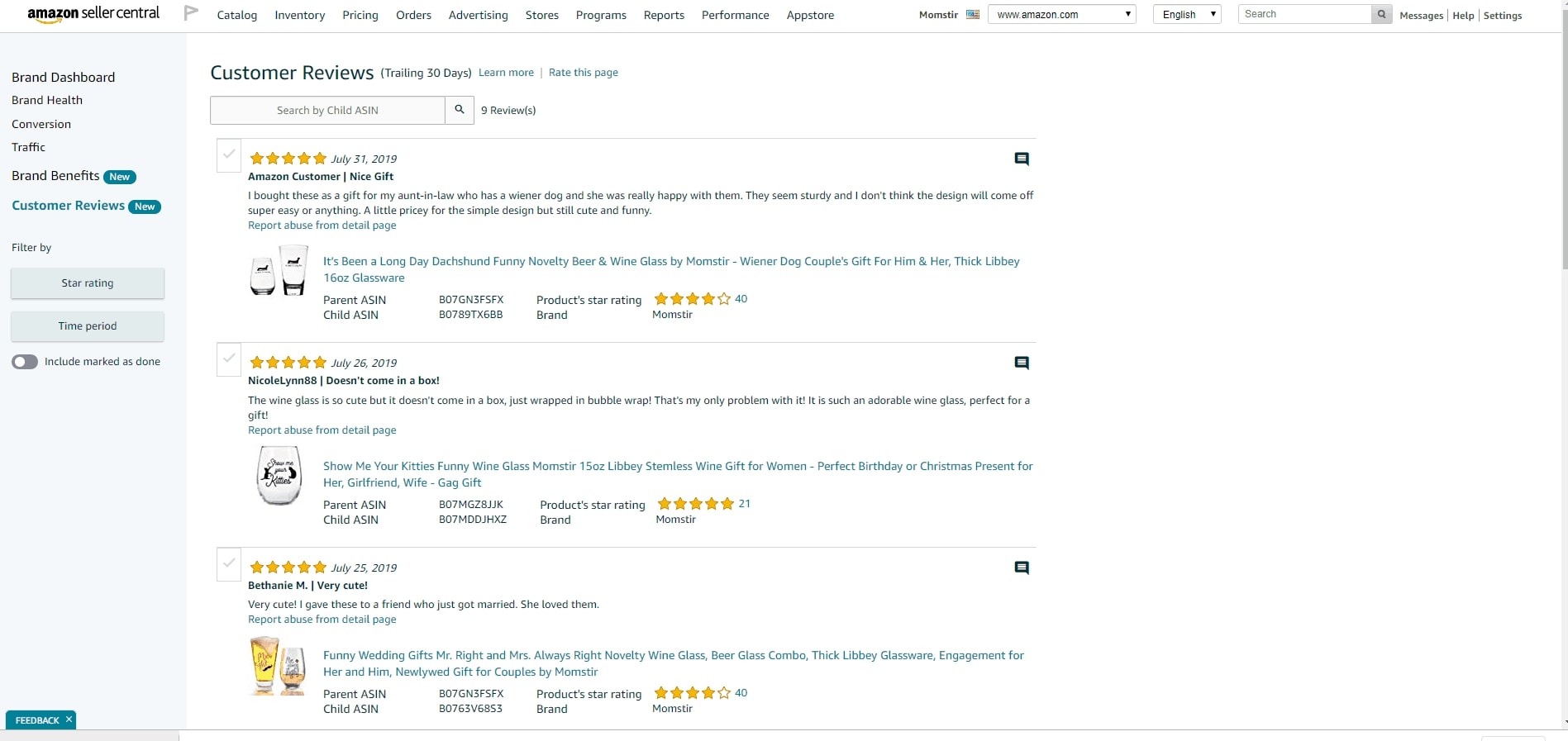Click the 5-star rating for Kitties wine glass

[x=696, y=504]
